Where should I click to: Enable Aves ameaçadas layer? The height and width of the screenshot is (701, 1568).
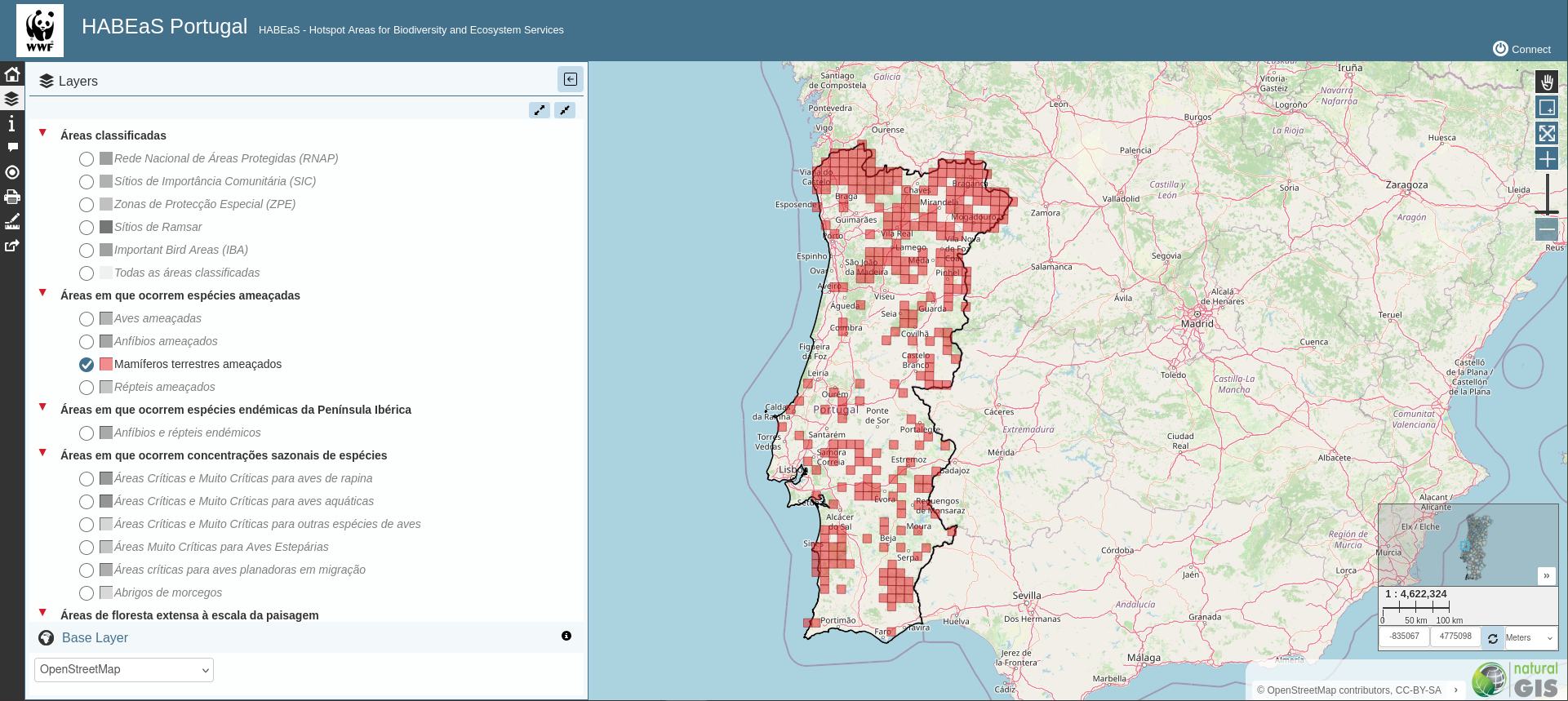[x=87, y=319]
